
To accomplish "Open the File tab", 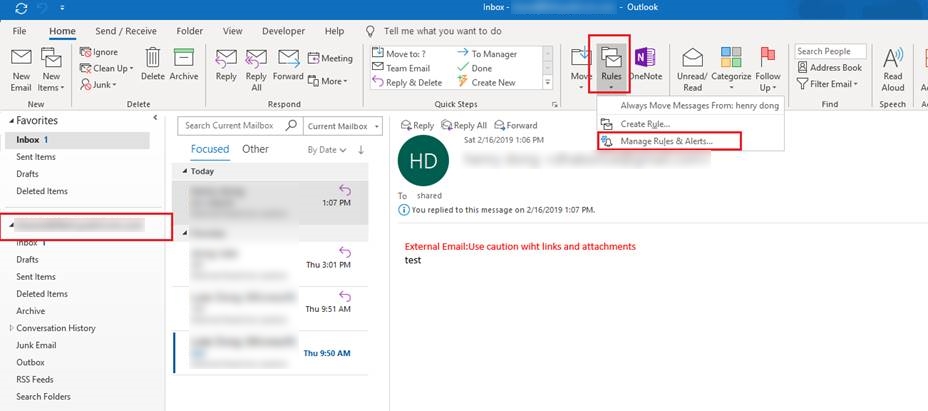I will pos(19,31).
